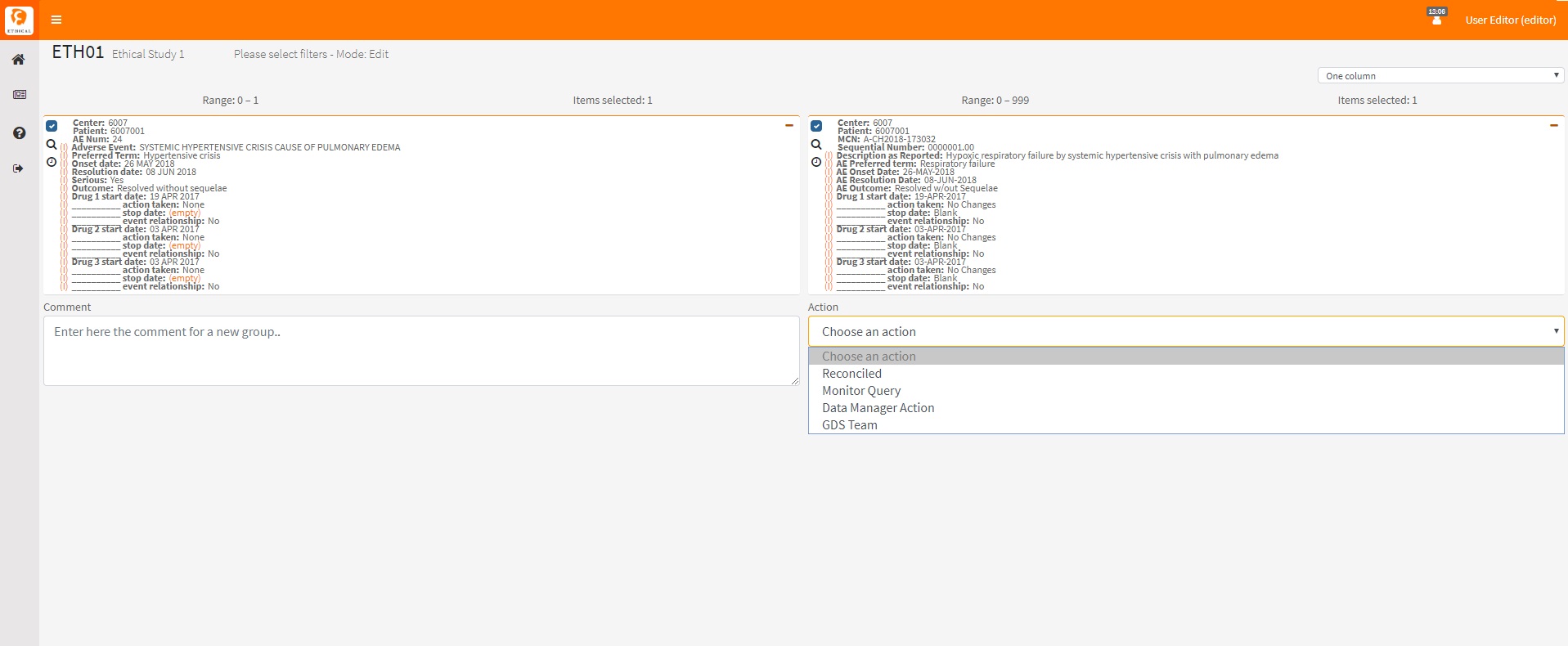1568x646 pixels.
Task: Click the Respiratory failure preferred term value
Action: (958, 164)
